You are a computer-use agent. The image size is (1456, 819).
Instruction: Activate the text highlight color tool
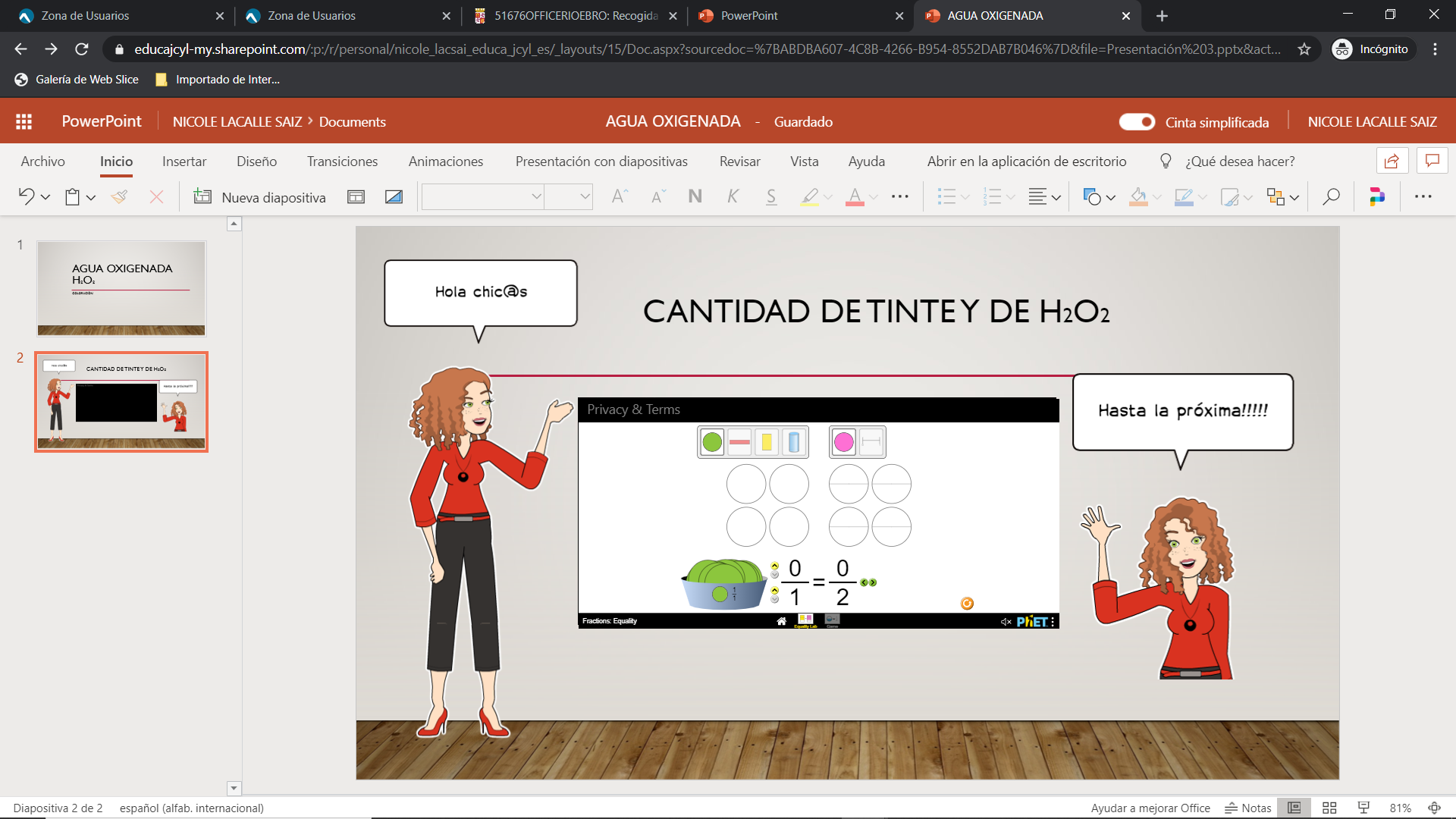808,196
